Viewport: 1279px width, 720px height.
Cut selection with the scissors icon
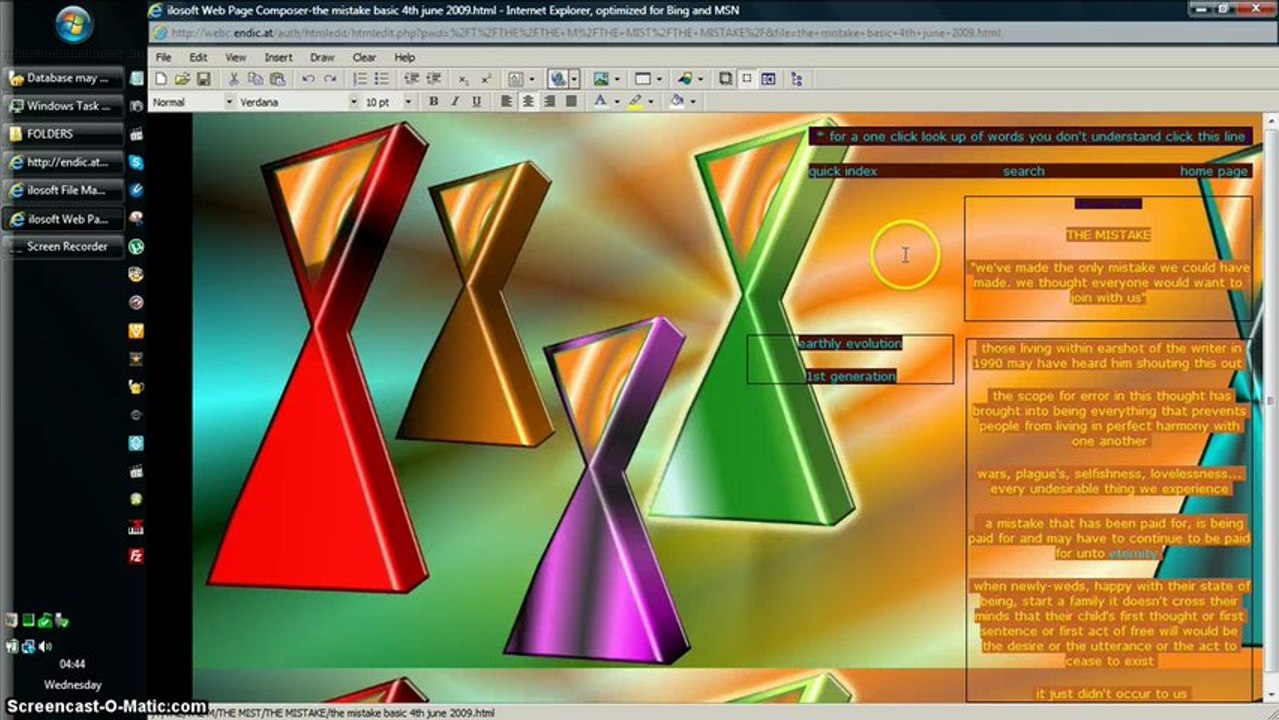click(x=233, y=79)
